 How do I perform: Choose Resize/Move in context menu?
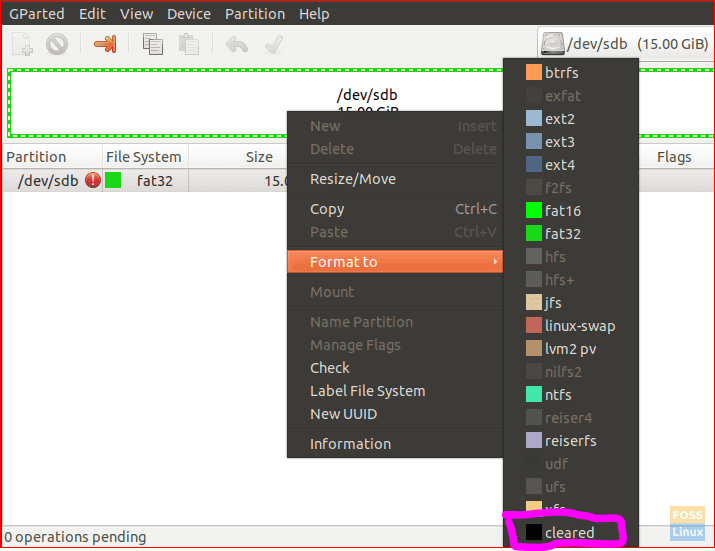[395, 179]
